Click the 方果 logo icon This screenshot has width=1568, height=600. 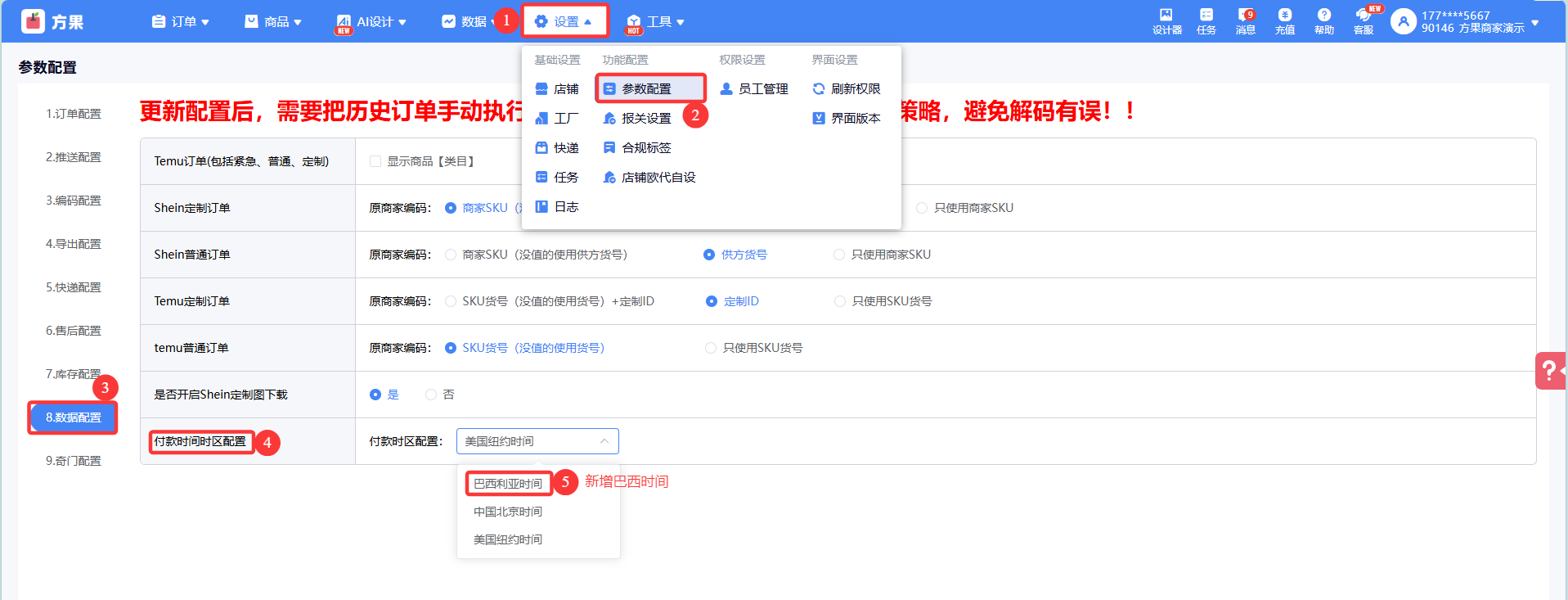pos(34,21)
